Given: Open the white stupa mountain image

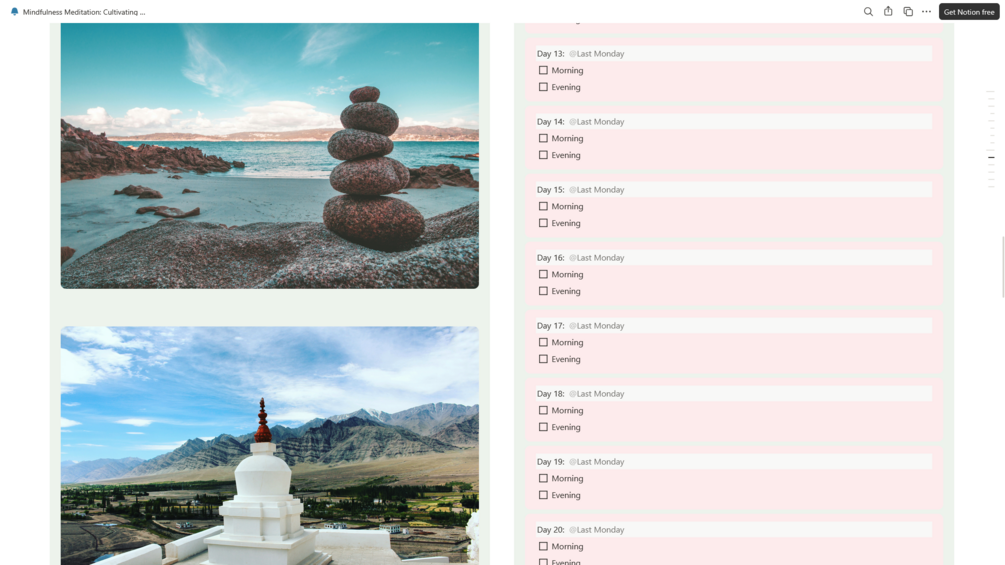Looking at the screenshot, I should pyautogui.click(x=270, y=446).
